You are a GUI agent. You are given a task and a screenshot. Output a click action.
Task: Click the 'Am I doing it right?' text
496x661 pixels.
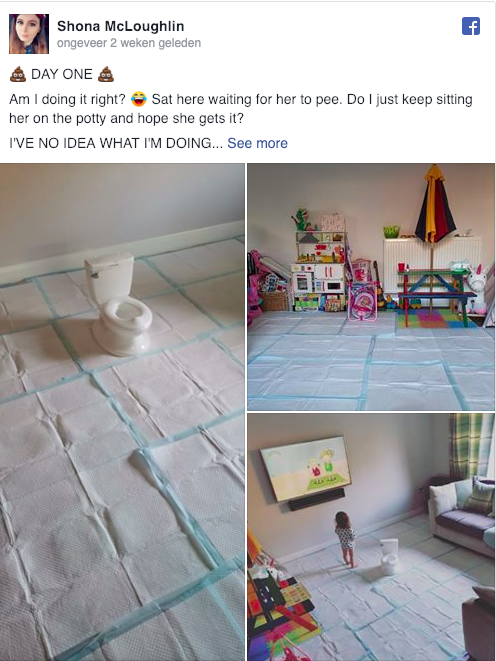pyautogui.click(x=67, y=99)
